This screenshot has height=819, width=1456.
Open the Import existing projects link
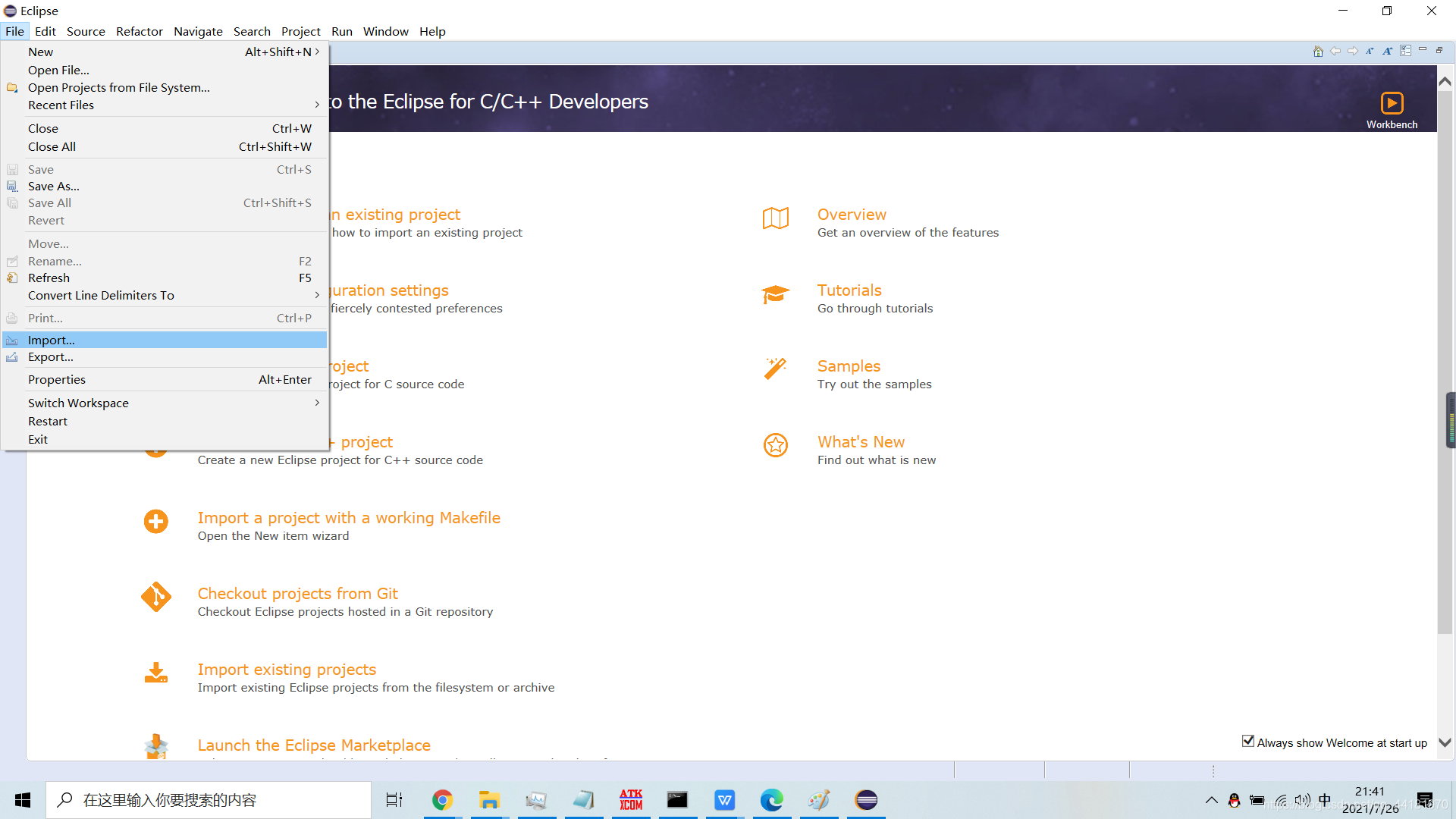point(287,670)
